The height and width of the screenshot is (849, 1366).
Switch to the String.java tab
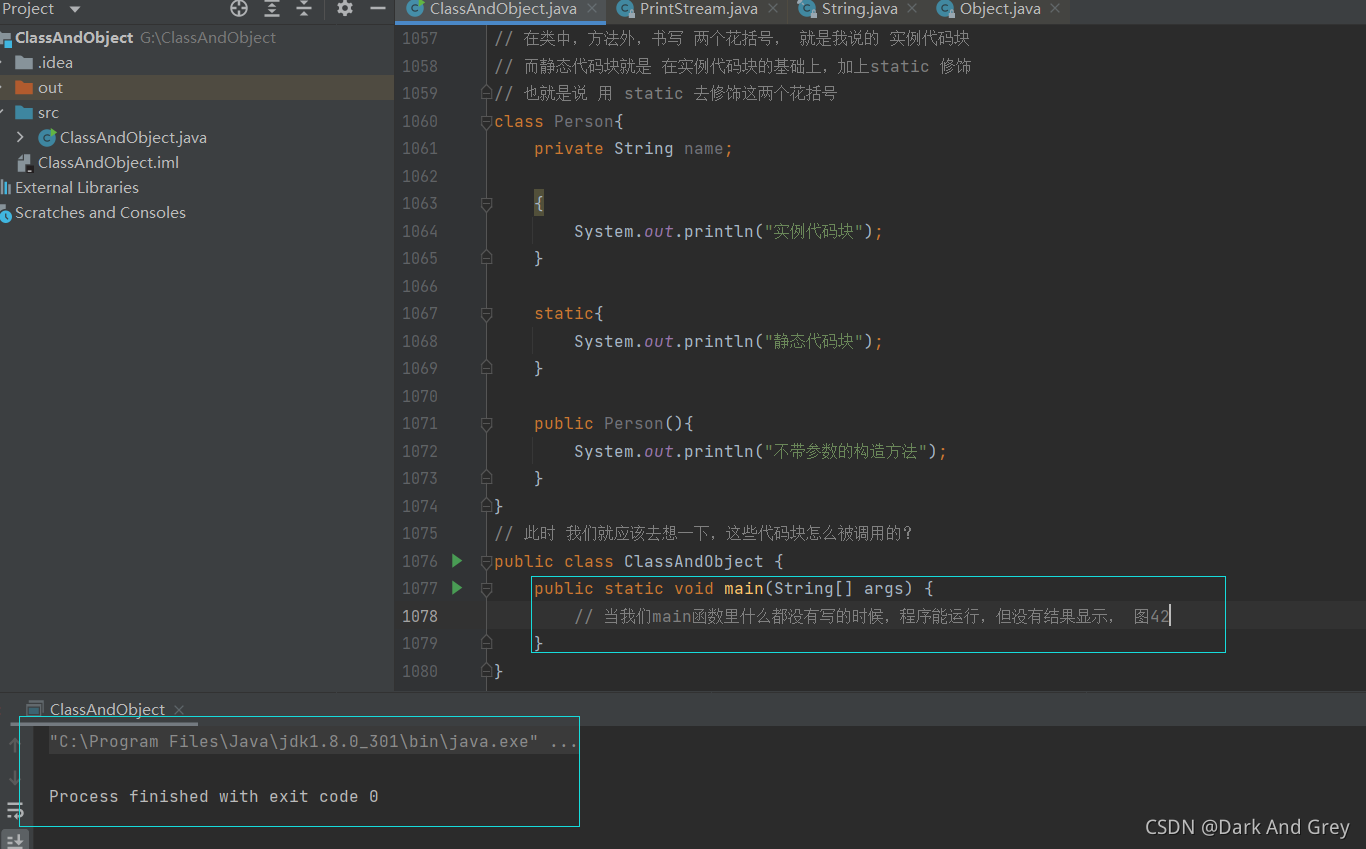859,9
